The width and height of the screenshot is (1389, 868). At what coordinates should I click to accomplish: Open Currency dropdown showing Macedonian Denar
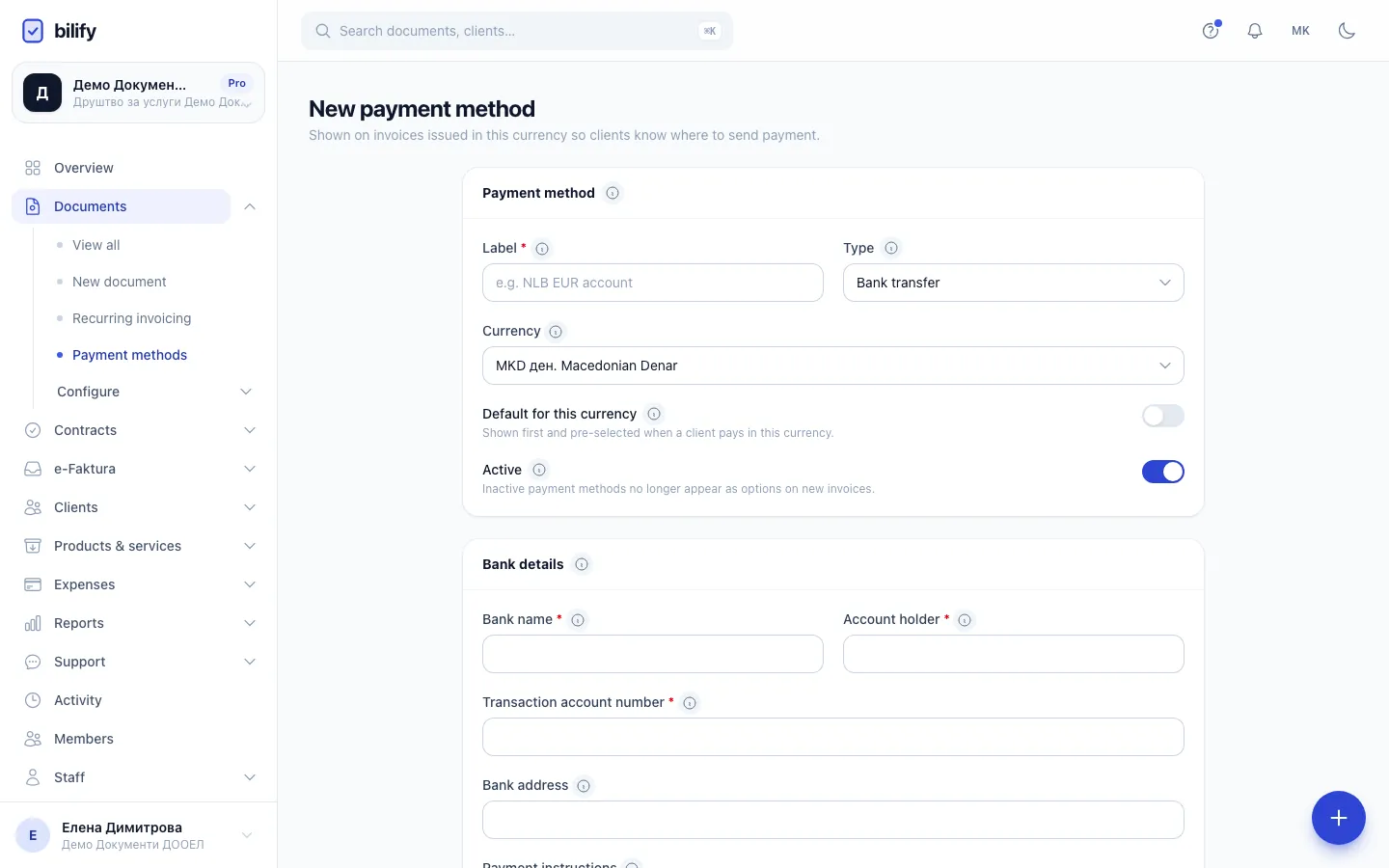pyautogui.click(x=833, y=366)
